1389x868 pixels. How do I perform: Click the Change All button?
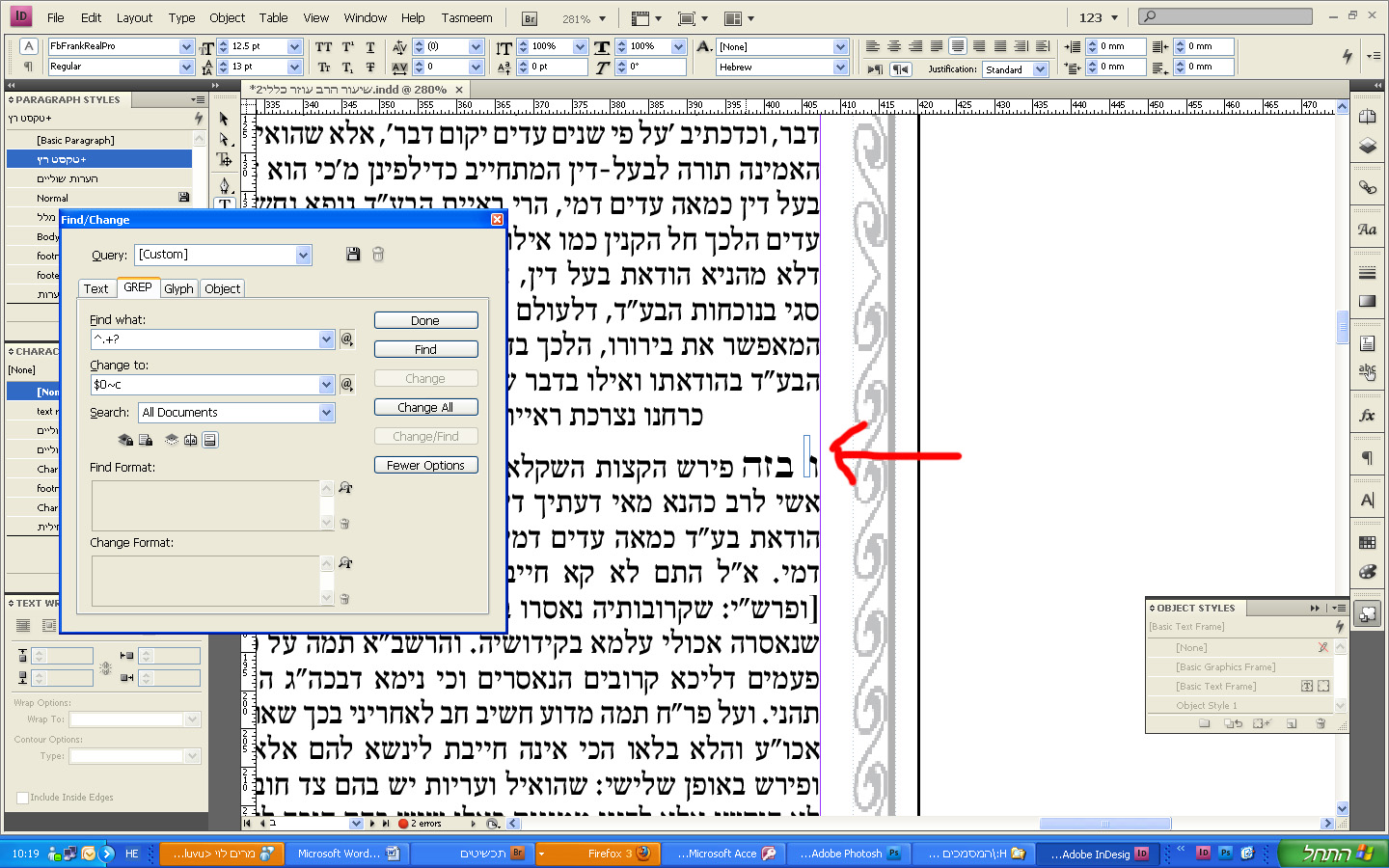coord(425,407)
